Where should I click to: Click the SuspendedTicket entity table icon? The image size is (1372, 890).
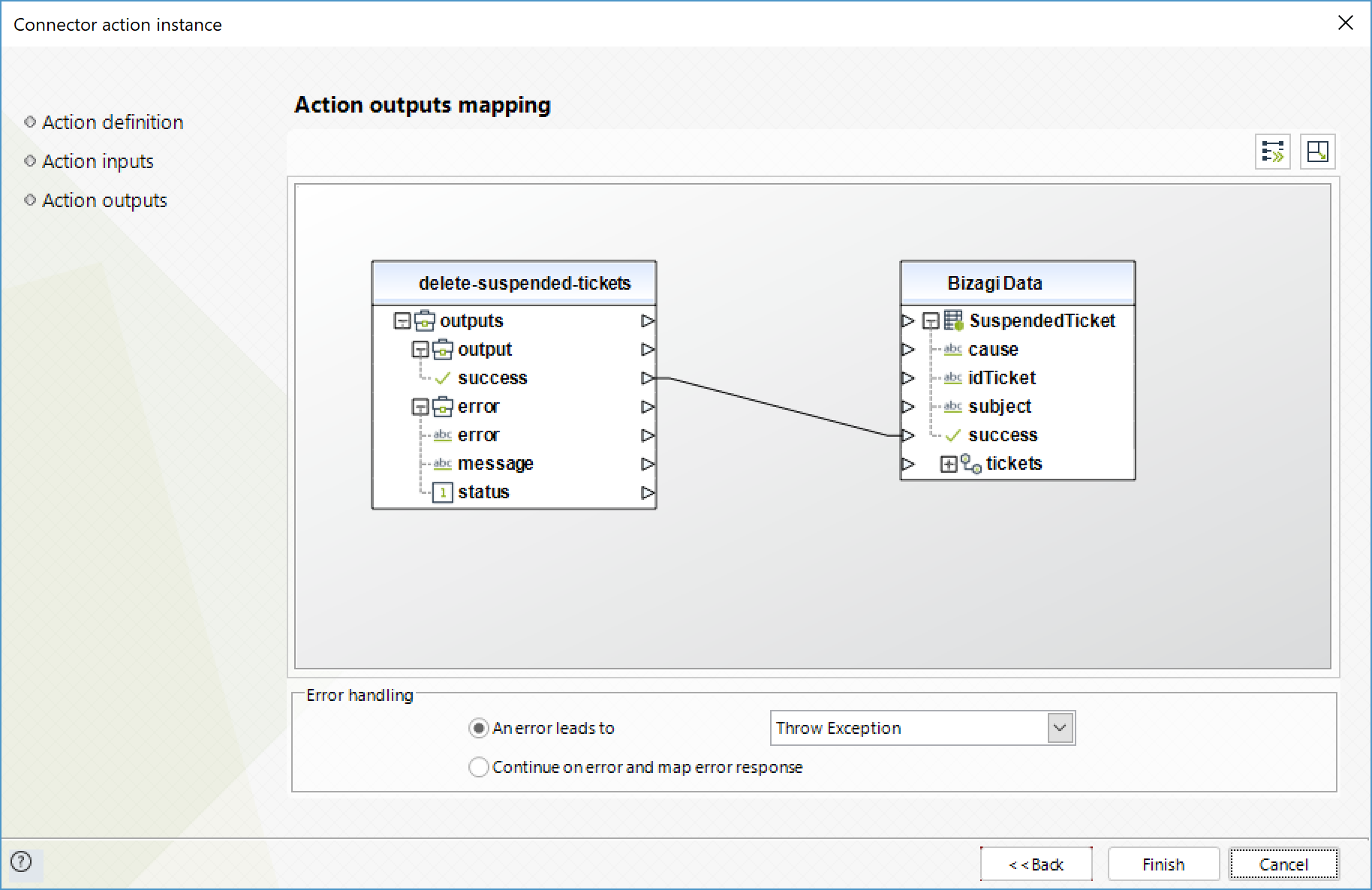(x=954, y=320)
